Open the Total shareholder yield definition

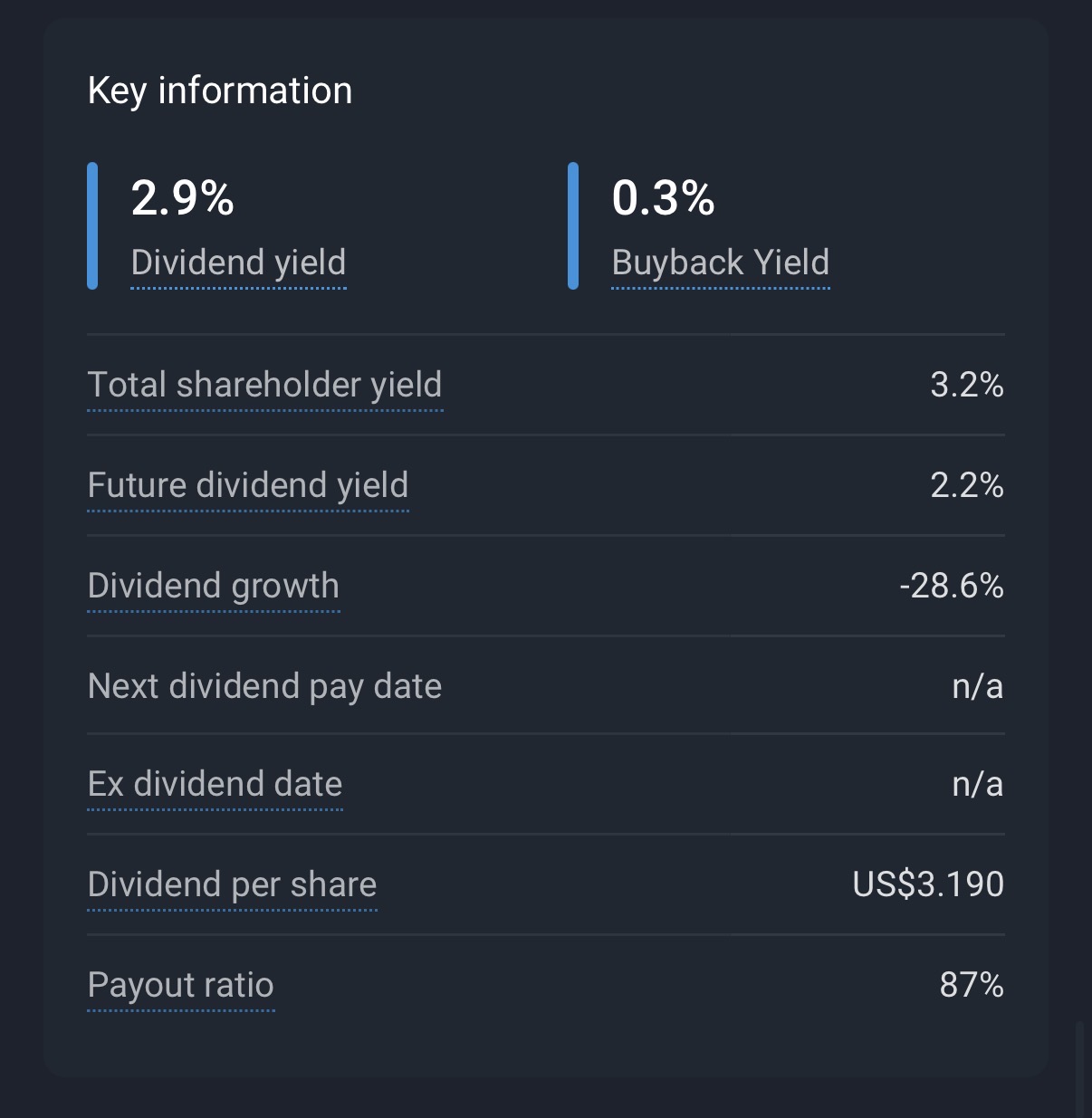pyautogui.click(x=264, y=385)
